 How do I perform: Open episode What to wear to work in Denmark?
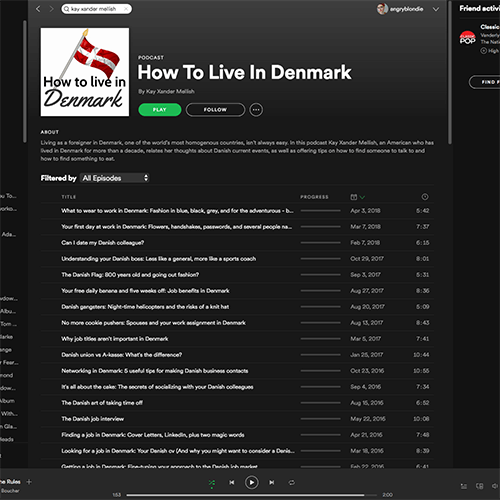tap(177, 211)
